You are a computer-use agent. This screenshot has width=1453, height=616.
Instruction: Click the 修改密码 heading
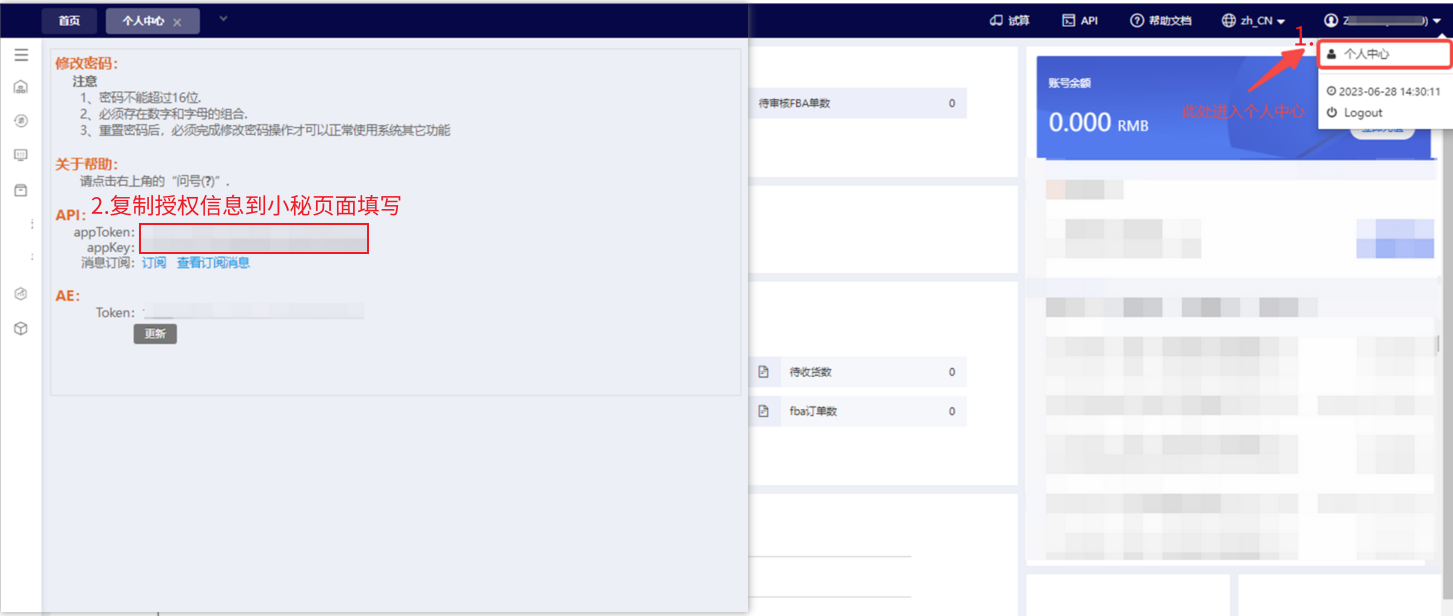(x=86, y=63)
